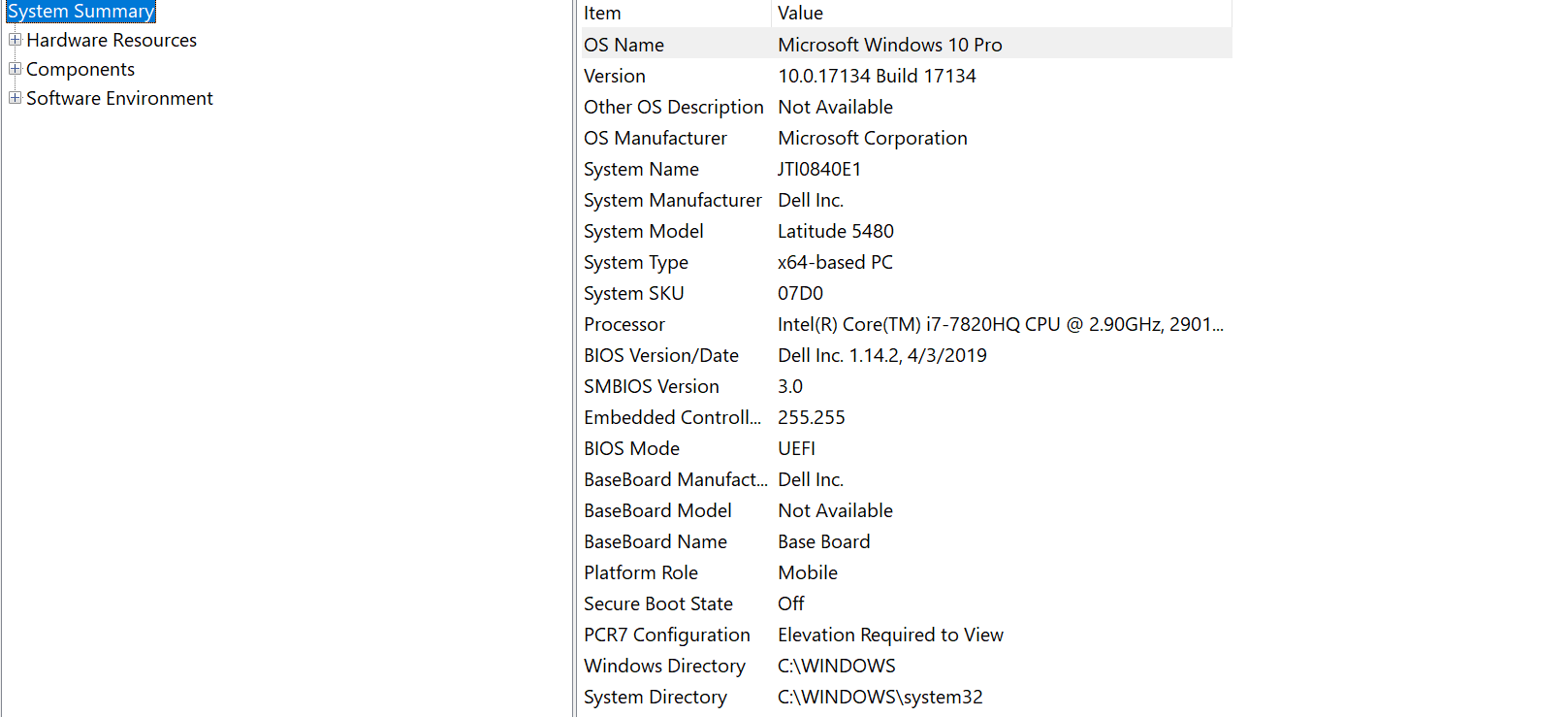This screenshot has width=1568, height=717.
Task: Sort by the Value column header
Action: pos(999,14)
